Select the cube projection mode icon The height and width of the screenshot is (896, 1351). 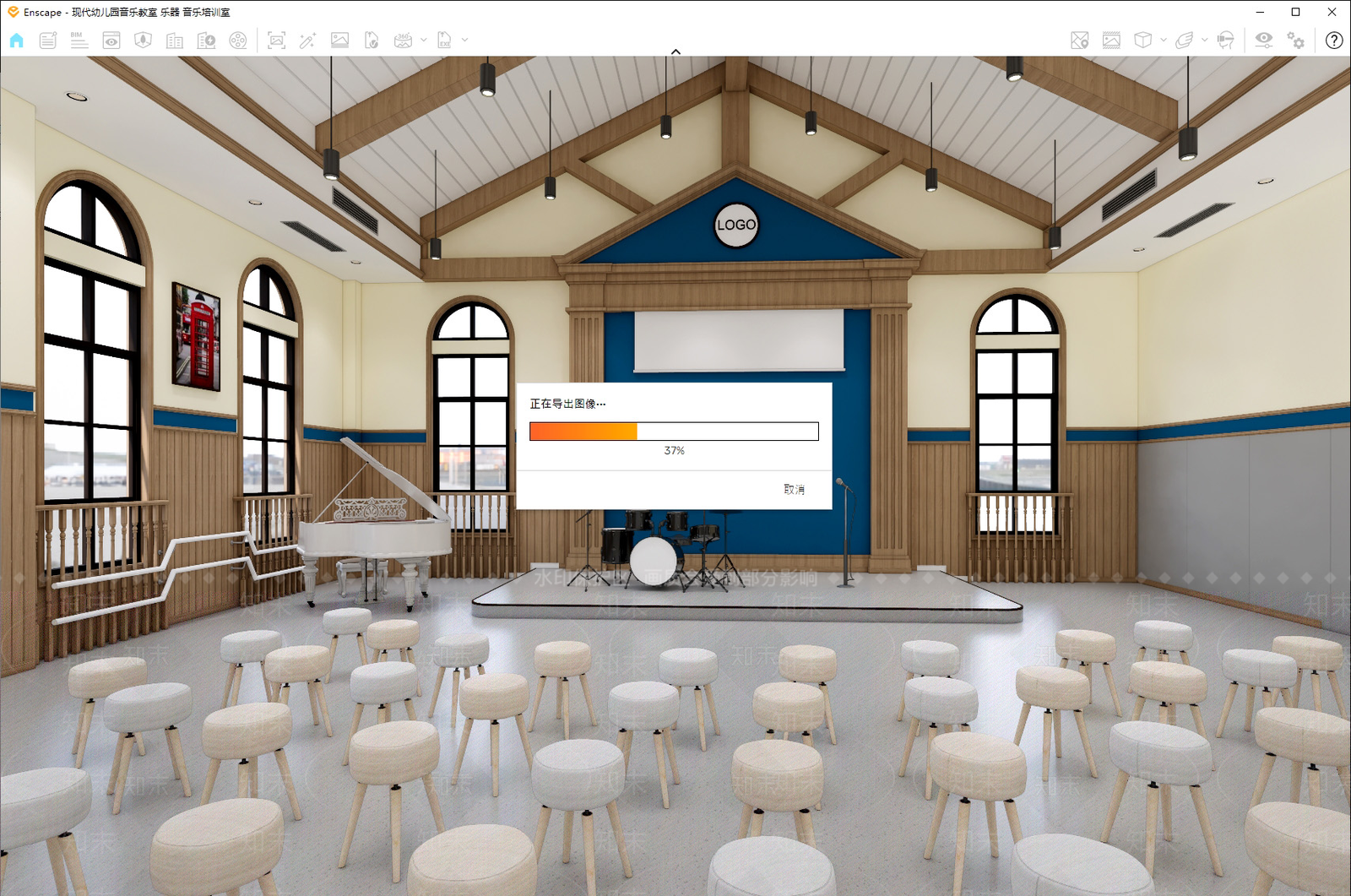point(1142,41)
